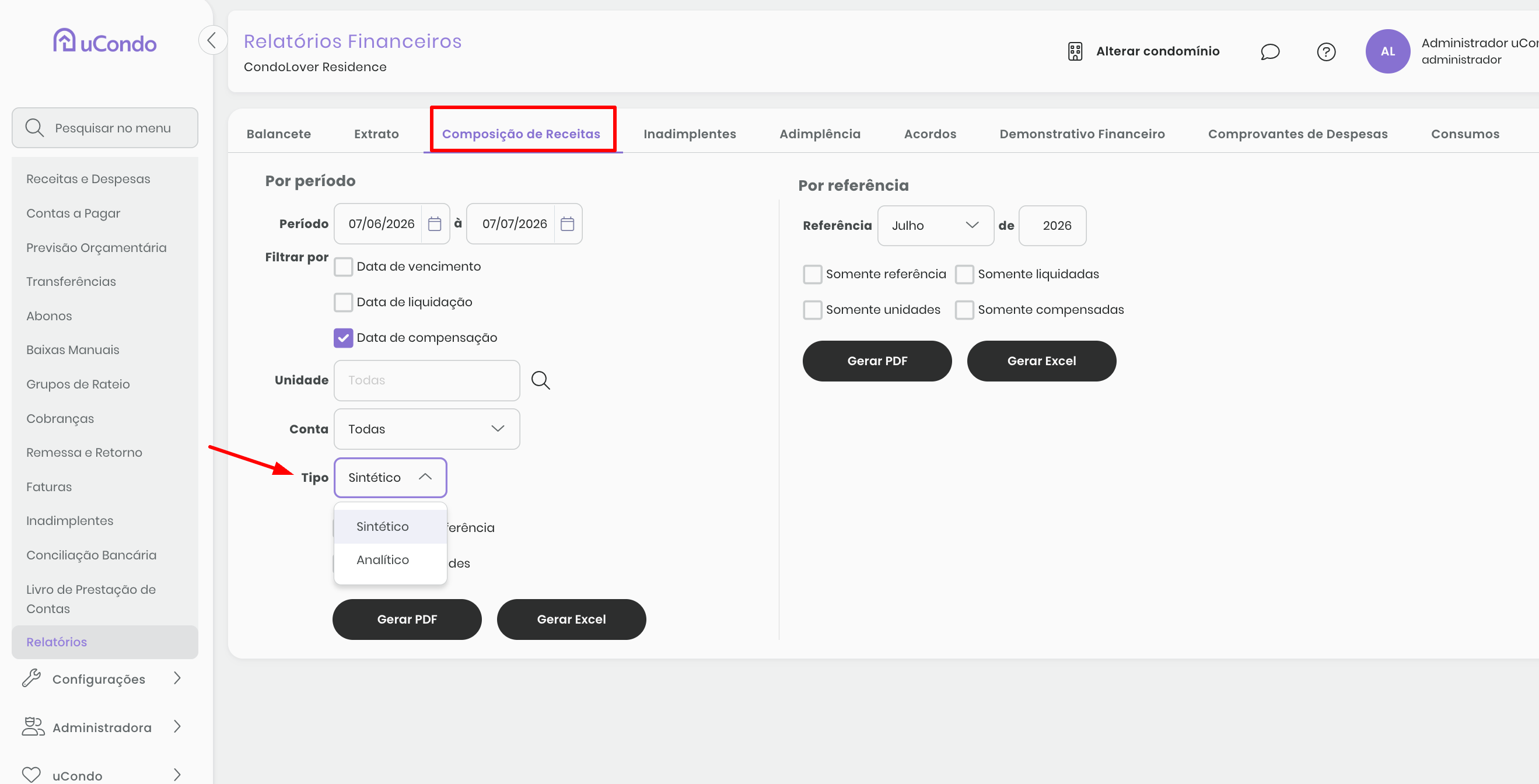1539x784 pixels.
Task: Switch to the Acordos tab
Action: 929,134
